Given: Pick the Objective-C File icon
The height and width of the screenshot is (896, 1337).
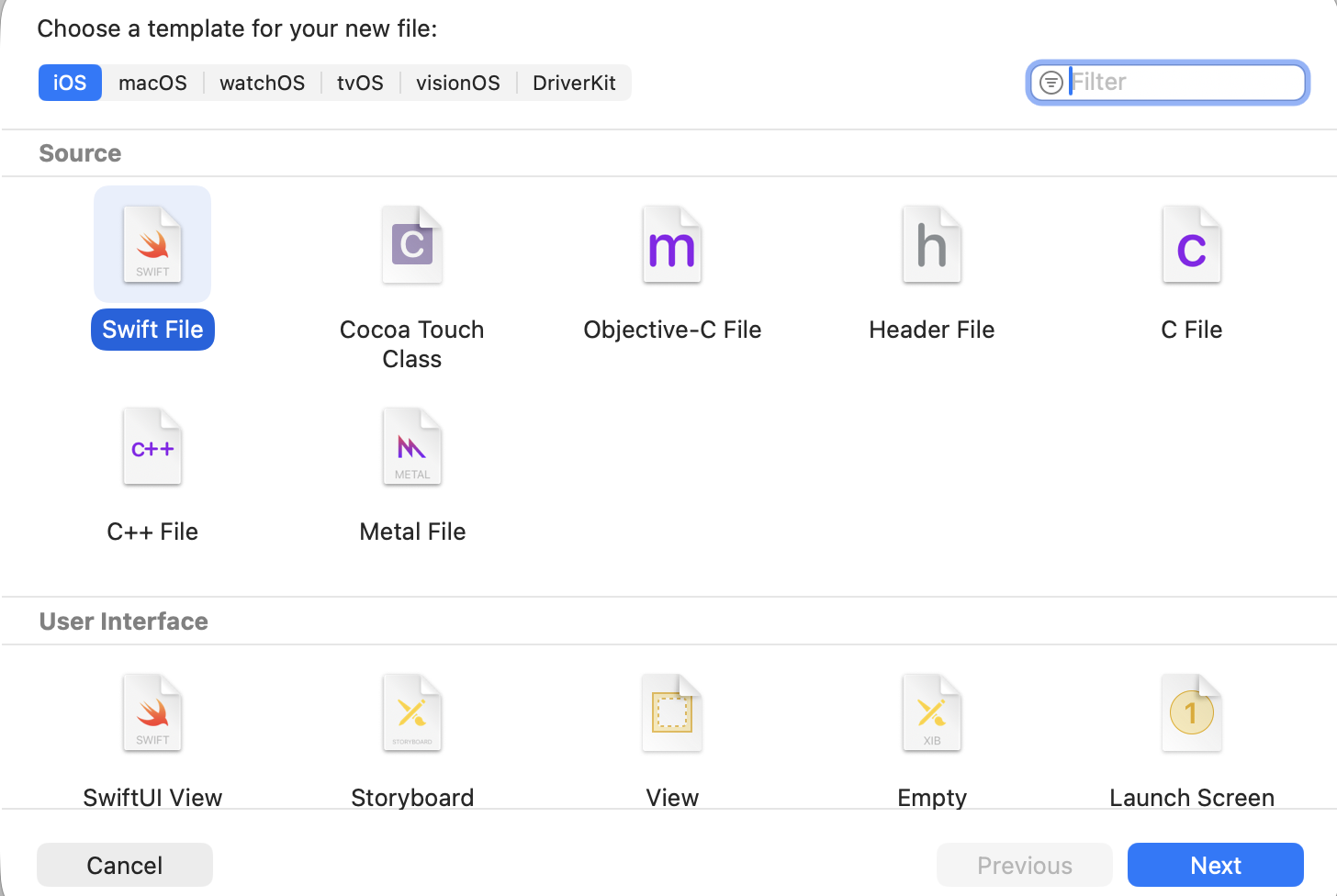Looking at the screenshot, I should click(672, 244).
